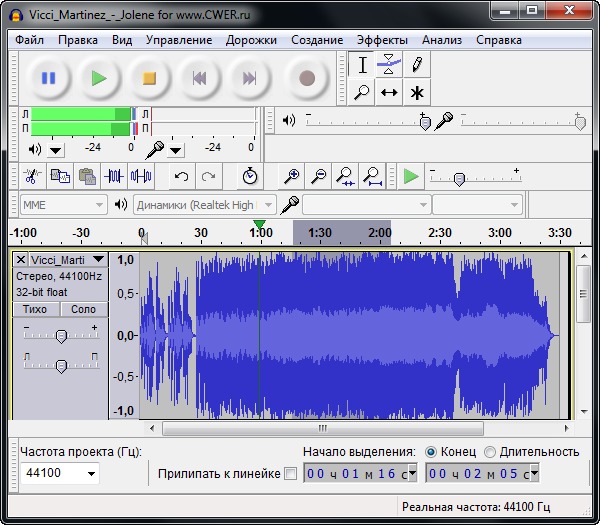600x525 pixels.
Task: Select the Time Shift tool
Action: click(x=390, y=93)
